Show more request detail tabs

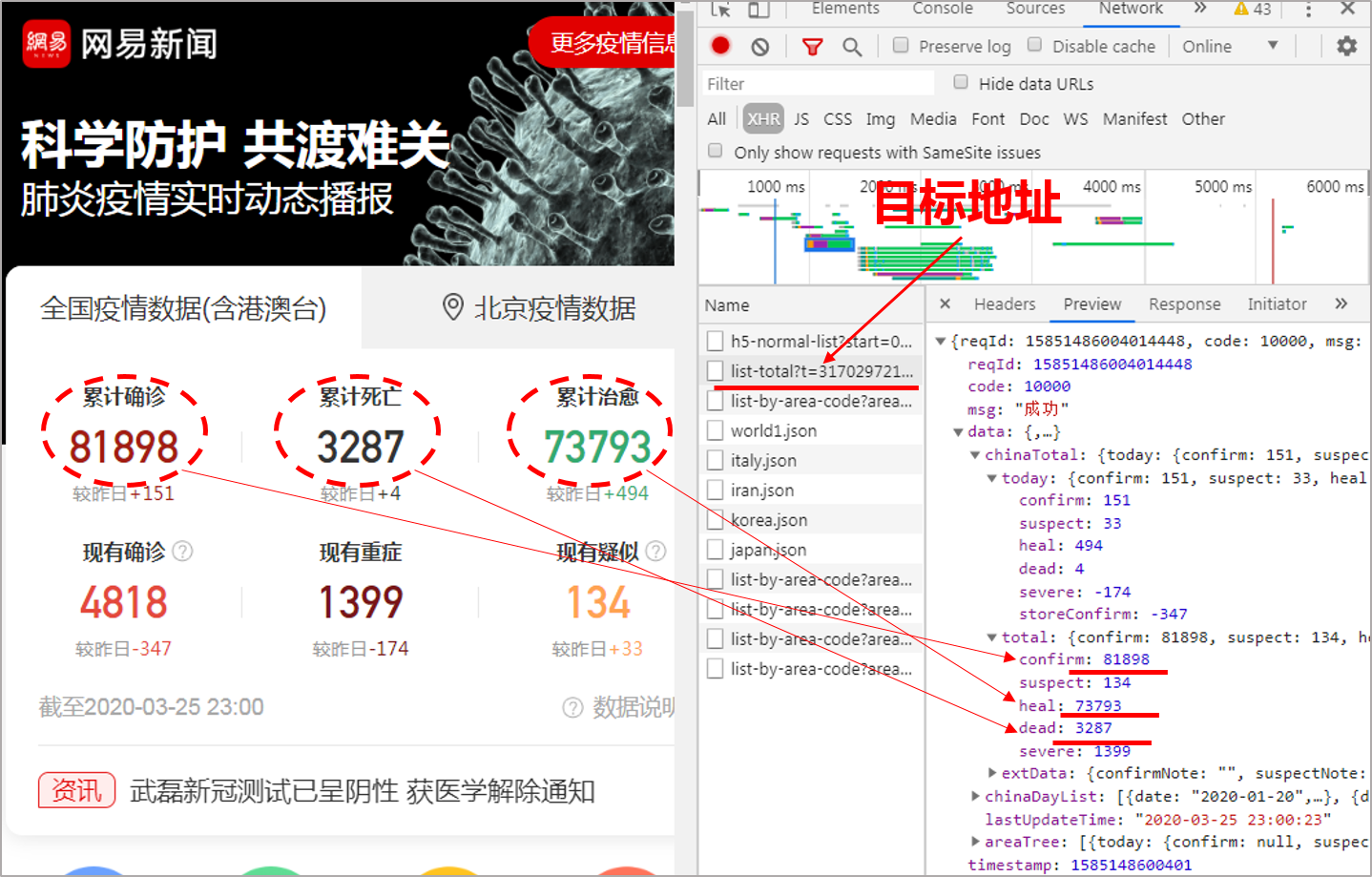pos(1341,303)
